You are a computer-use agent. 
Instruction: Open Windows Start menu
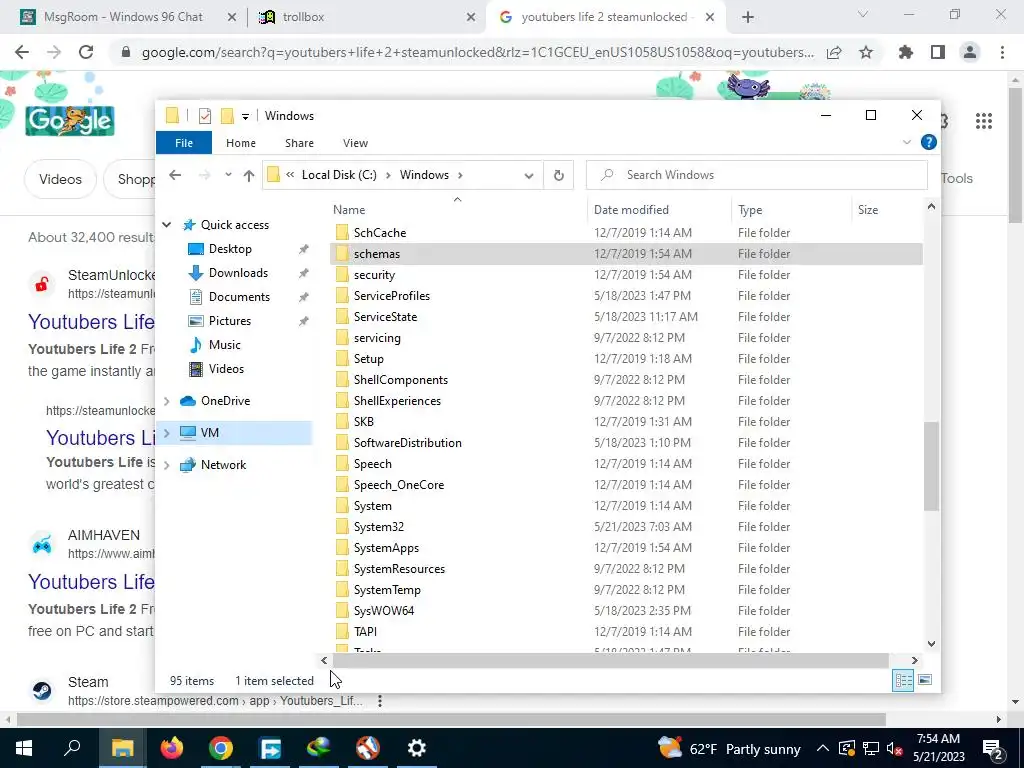(24, 748)
